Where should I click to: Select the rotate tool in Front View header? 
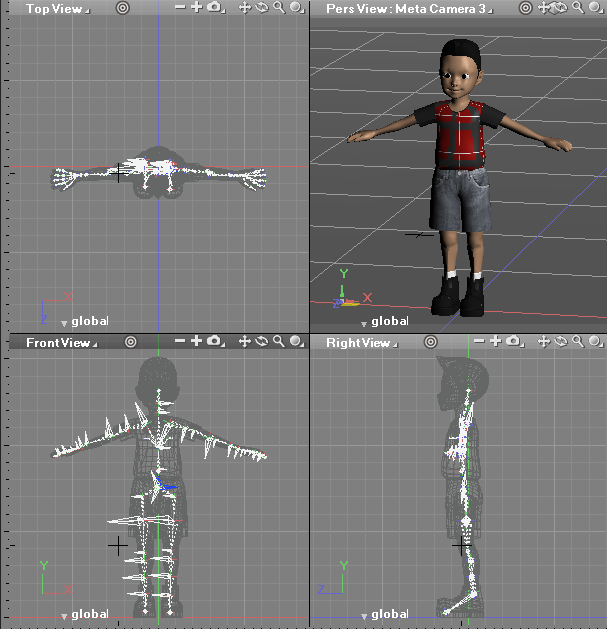click(x=262, y=343)
